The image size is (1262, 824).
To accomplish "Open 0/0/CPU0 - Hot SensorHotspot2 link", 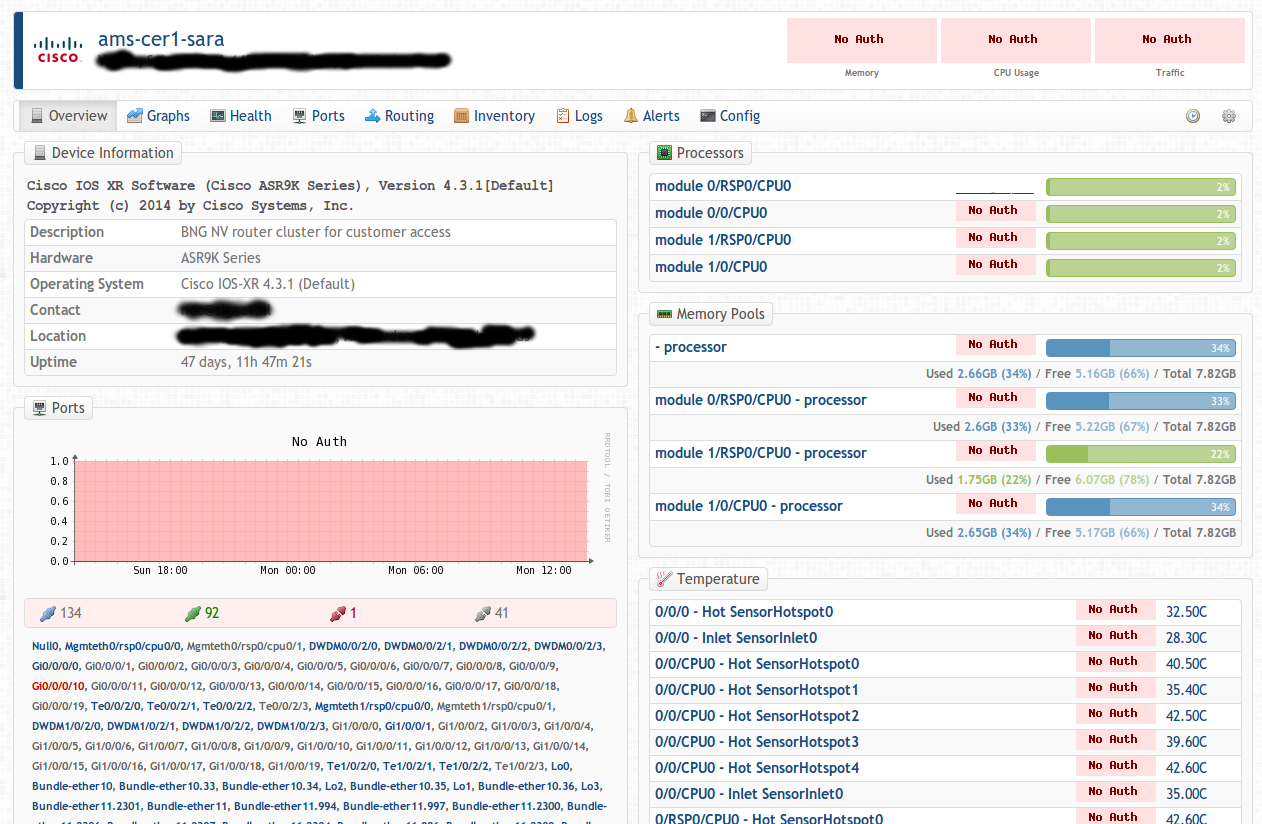I will (757, 716).
